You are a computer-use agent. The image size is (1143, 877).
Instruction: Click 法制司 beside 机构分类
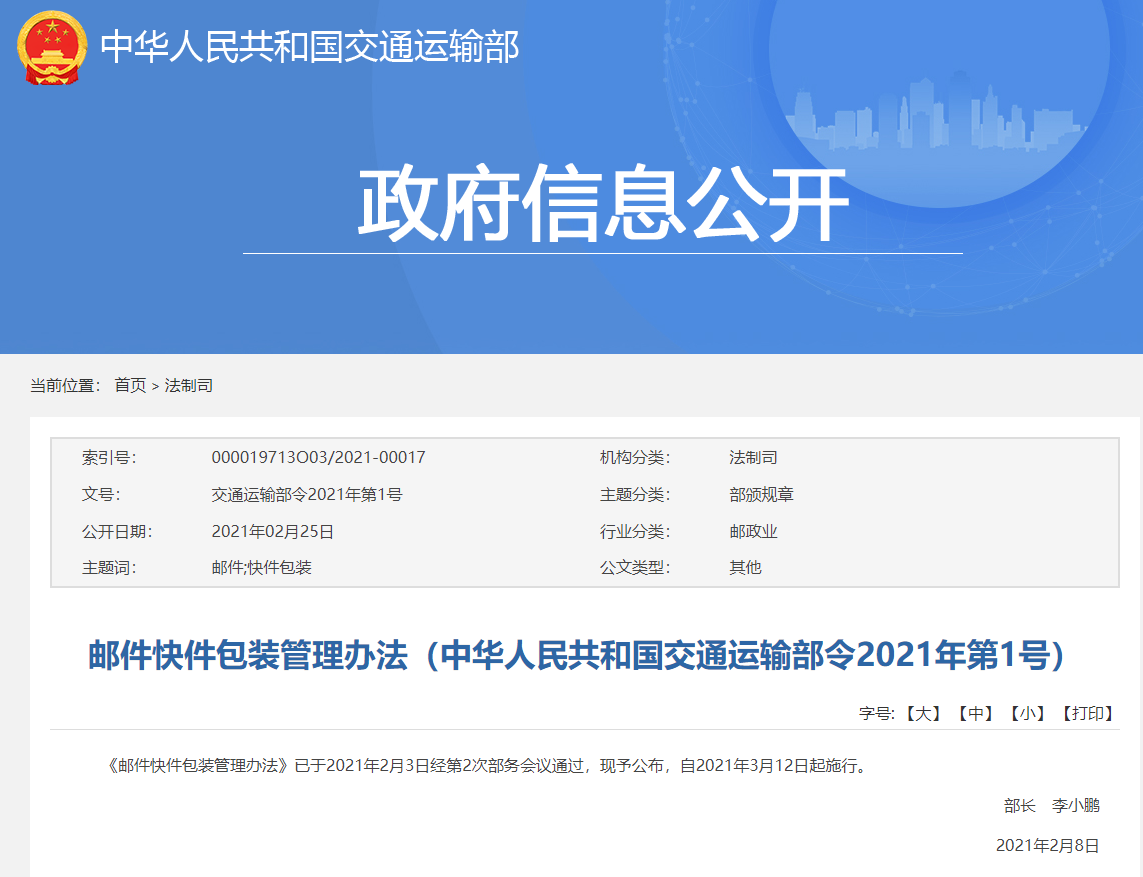[753, 457]
